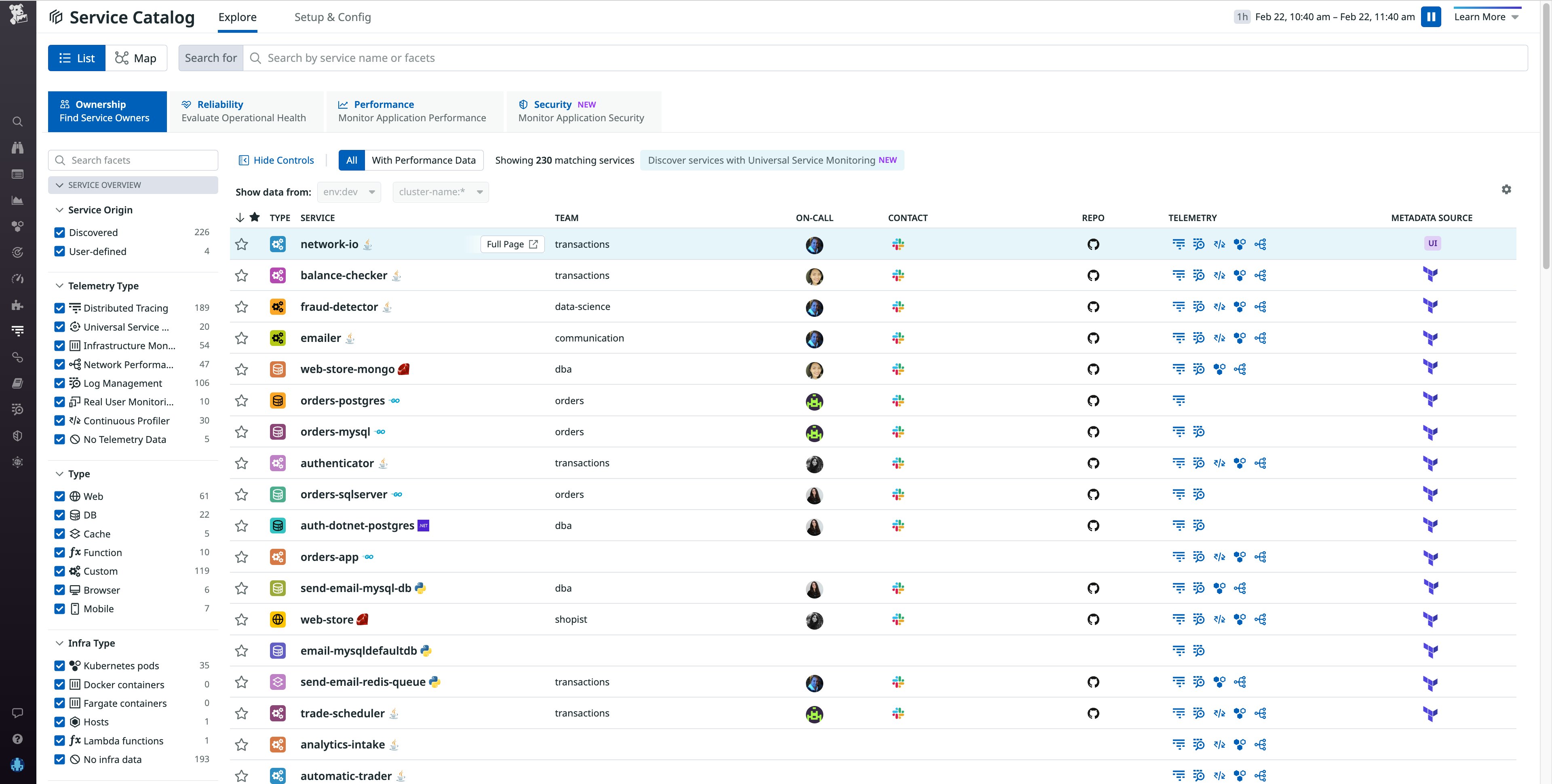
Task: Open the GitHub repo for network-io
Action: coord(1094,244)
